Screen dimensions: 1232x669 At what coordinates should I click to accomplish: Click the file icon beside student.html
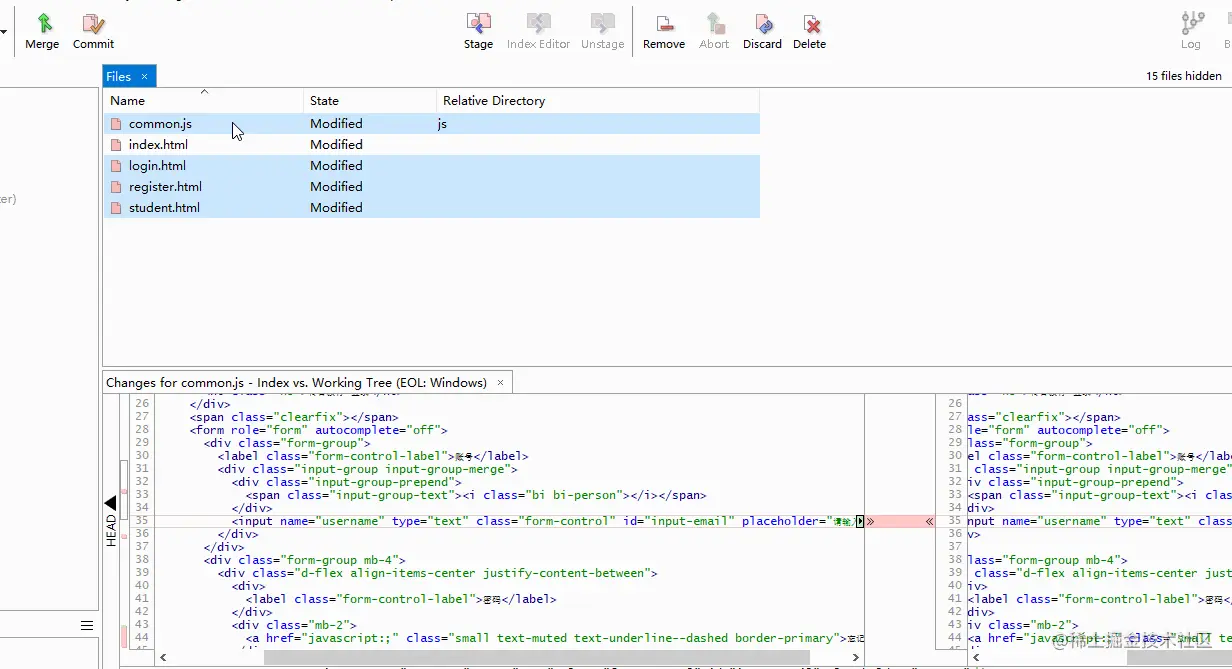coord(116,208)
